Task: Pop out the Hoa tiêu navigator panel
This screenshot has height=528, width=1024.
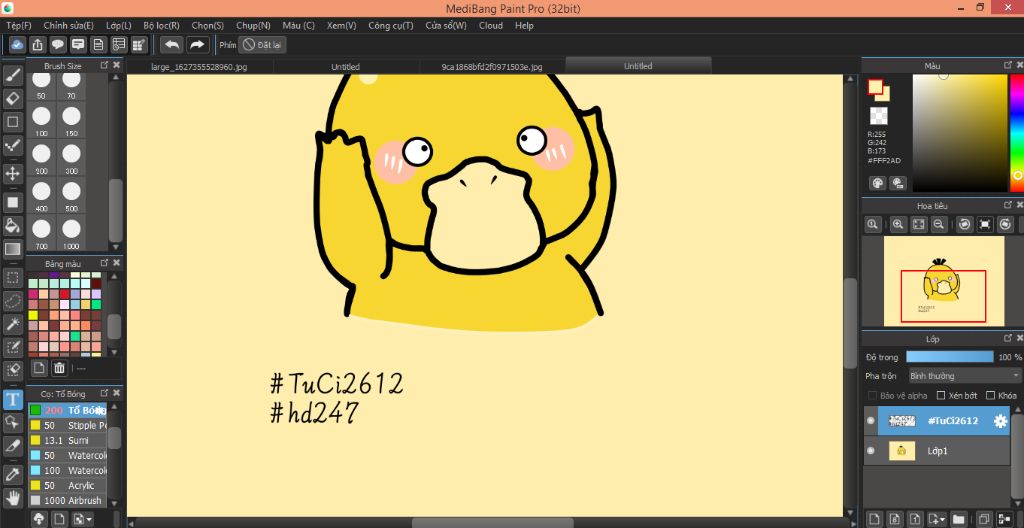Action: 1007,205
